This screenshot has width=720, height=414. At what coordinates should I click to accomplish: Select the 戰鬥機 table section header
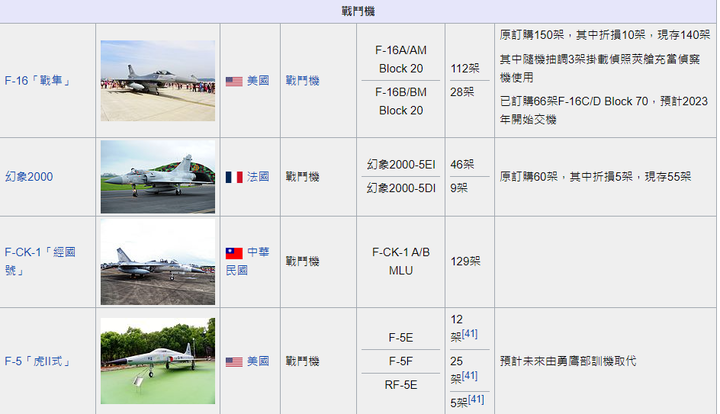(x=358, y=11)
